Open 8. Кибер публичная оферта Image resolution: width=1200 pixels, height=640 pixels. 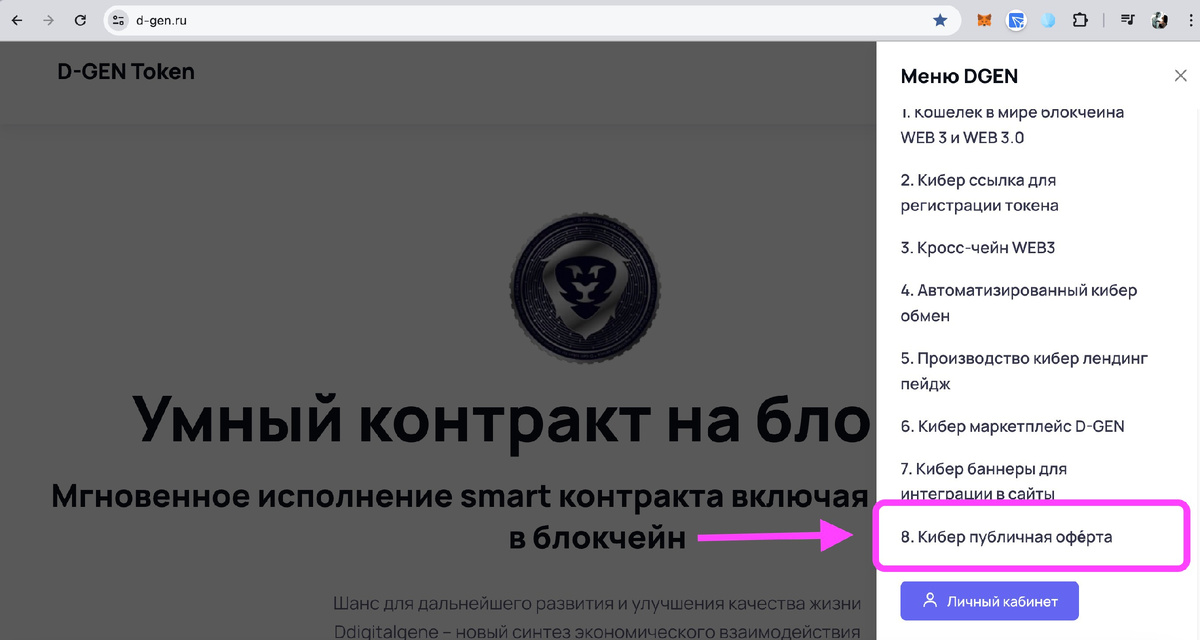coord(1006,537)
